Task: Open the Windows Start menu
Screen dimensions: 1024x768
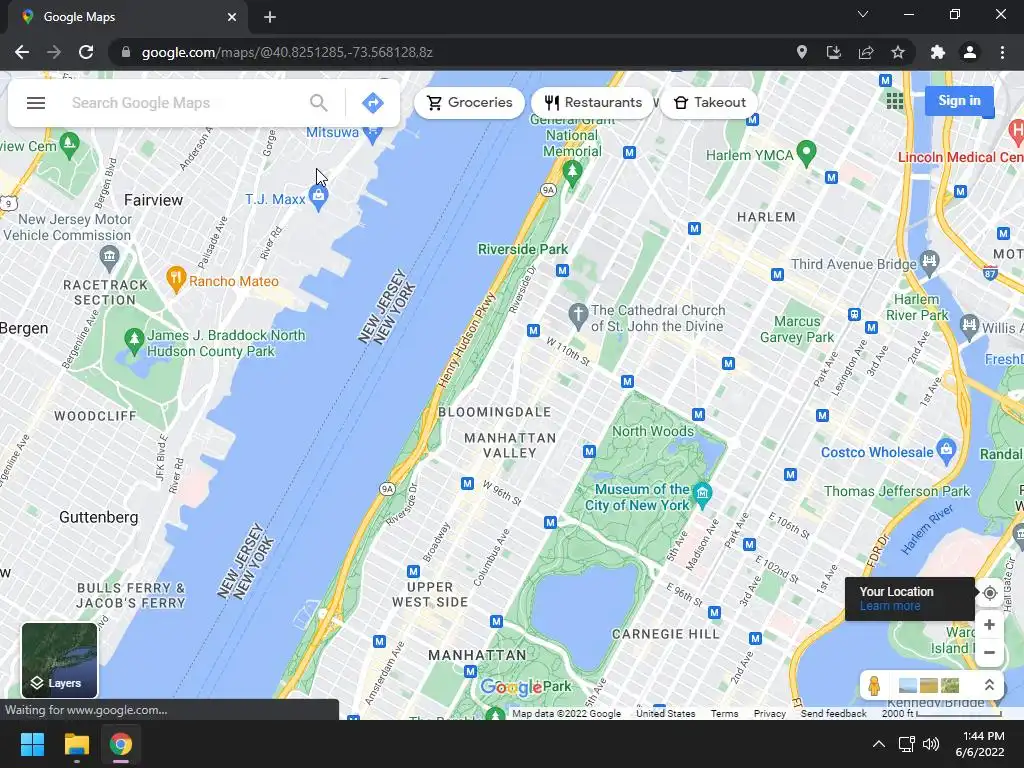Action: [32, 744]
